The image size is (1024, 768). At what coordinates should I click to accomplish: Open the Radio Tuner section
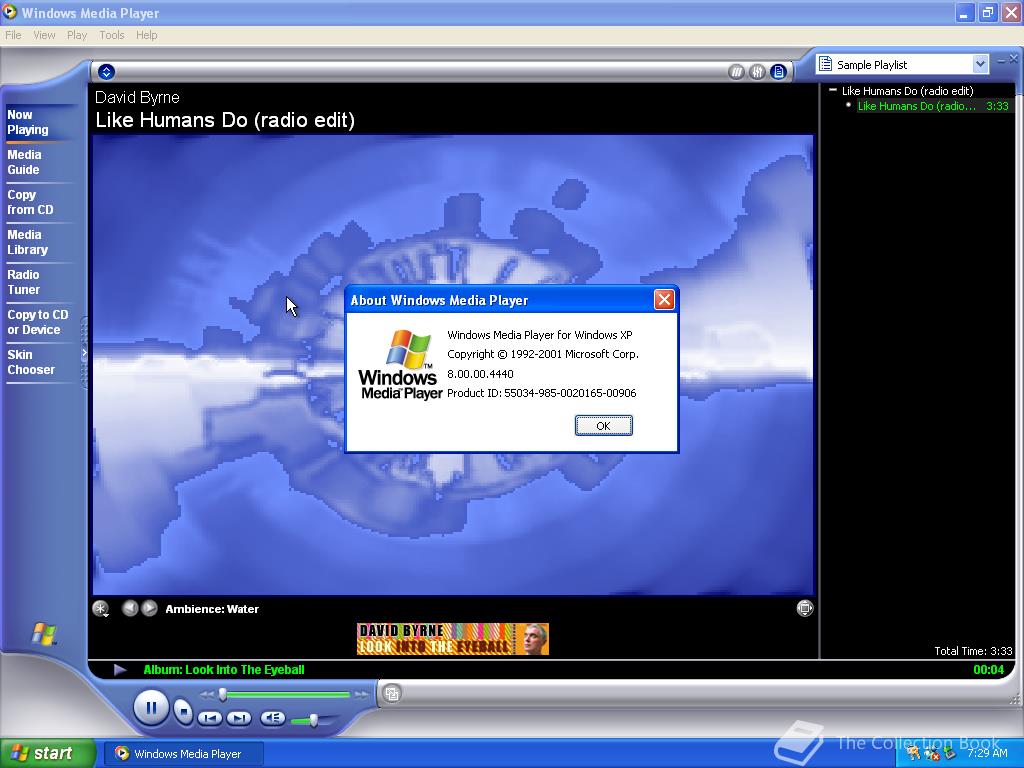tap(24, 282)
